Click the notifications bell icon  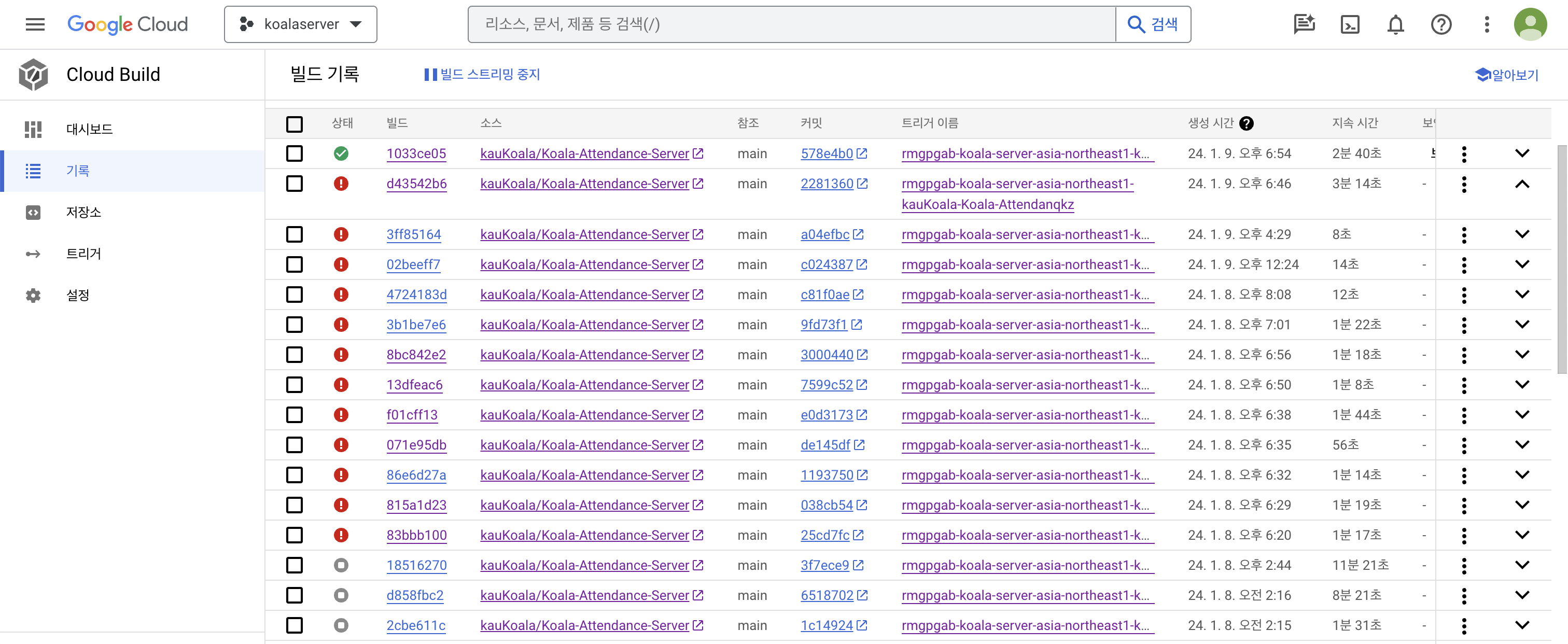click(1395, 24)
